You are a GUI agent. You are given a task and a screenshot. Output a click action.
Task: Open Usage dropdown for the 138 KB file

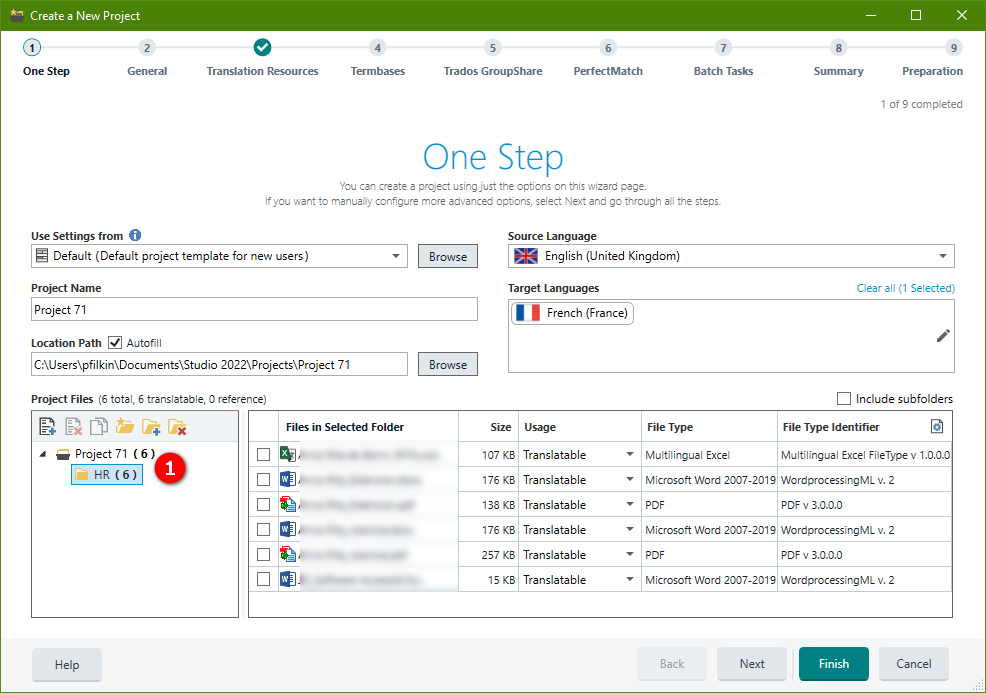coord(629,504)
